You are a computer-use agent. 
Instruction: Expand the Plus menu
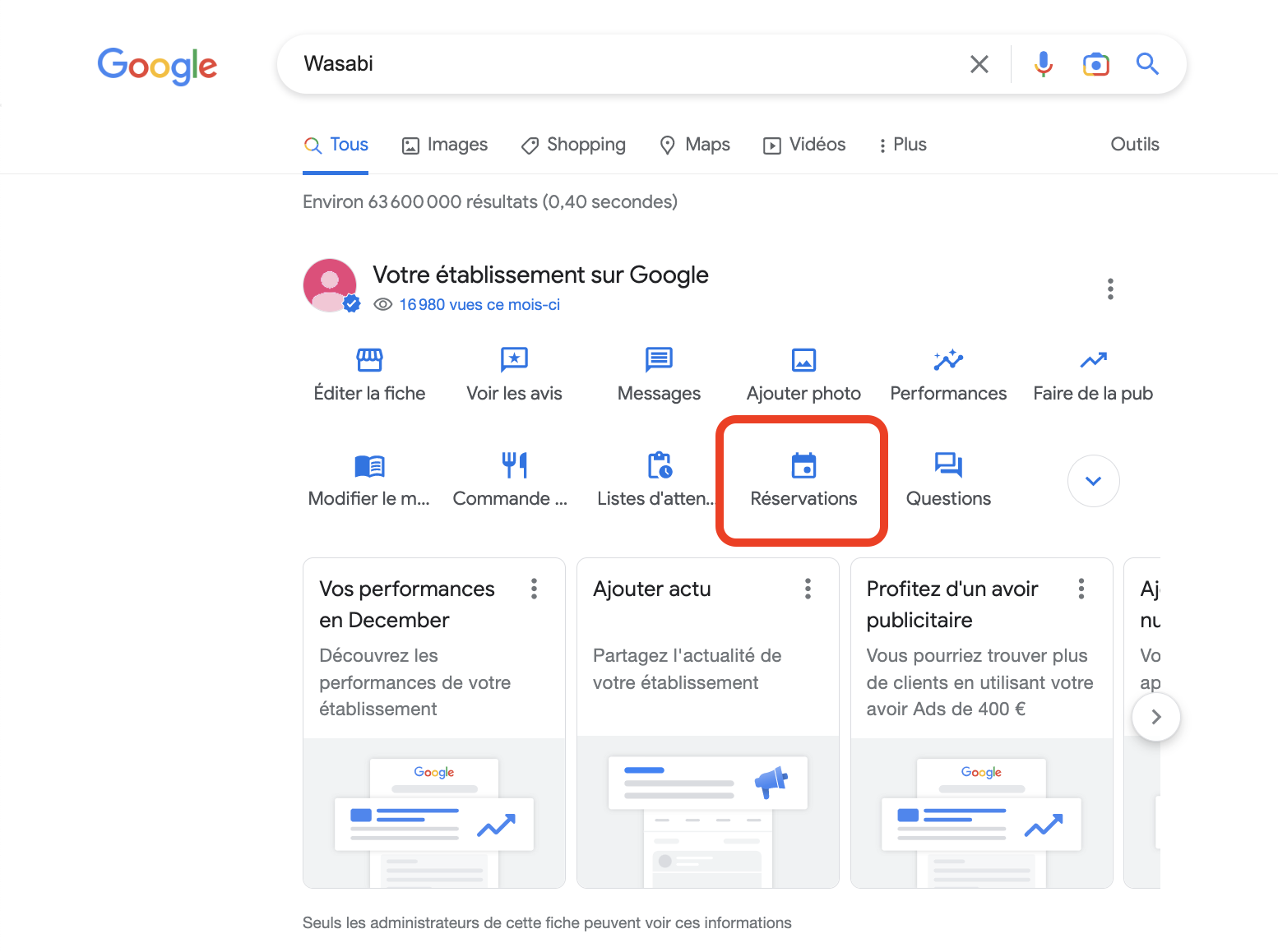[x=902, y=145]
